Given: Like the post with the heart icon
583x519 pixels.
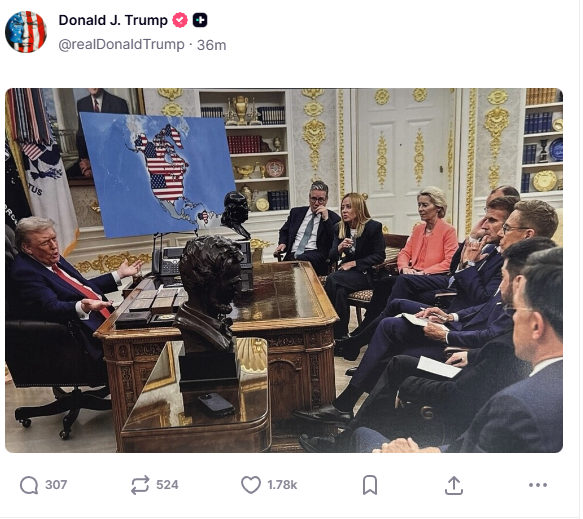Looking at the screenshot, I should pos(251,486).
